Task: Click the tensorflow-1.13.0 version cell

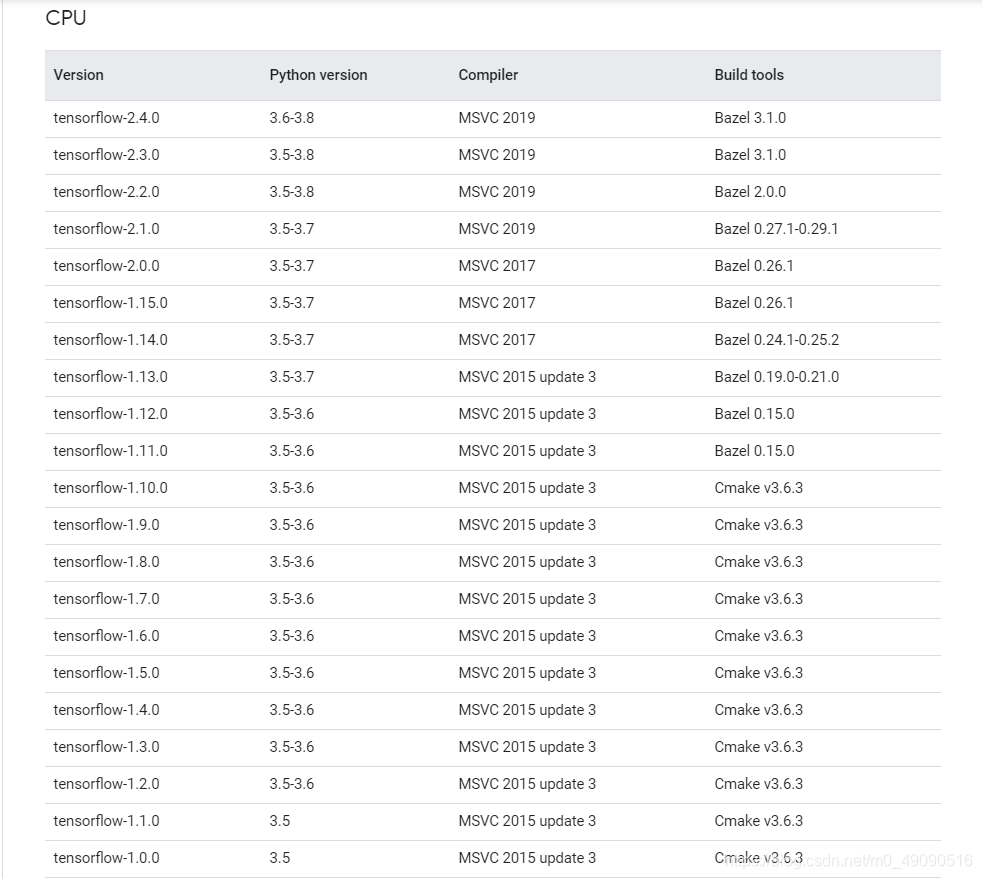Action: (x=110, y=376)
